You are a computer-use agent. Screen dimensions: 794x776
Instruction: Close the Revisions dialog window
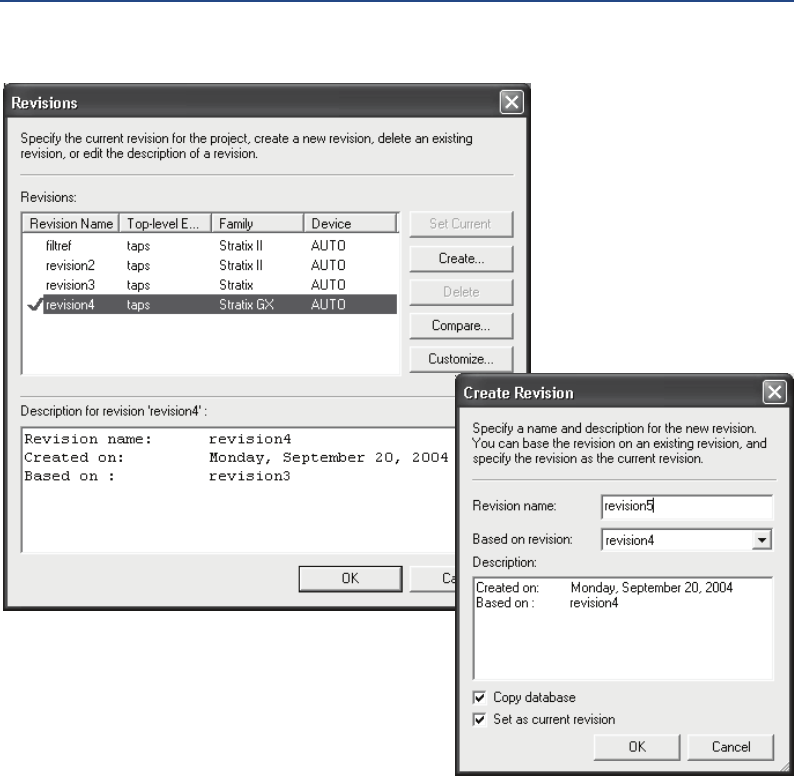point(511,101)
